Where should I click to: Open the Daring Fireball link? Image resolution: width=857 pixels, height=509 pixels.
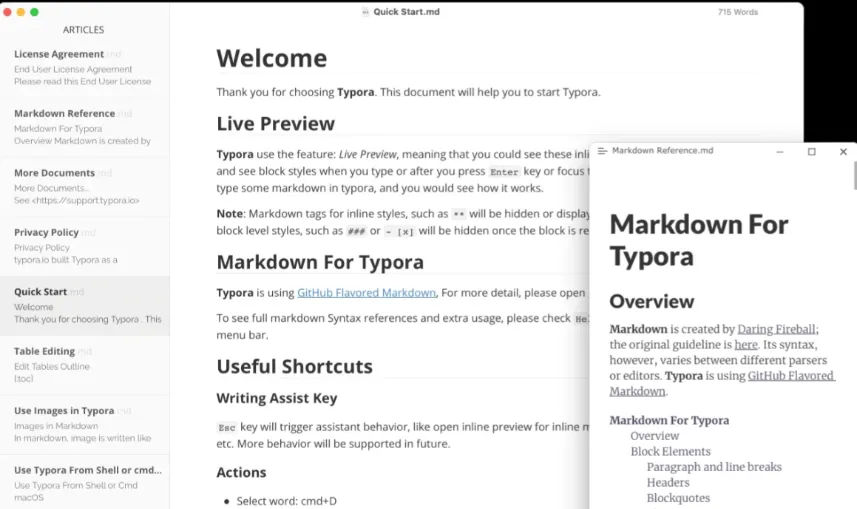click(777, 329)
